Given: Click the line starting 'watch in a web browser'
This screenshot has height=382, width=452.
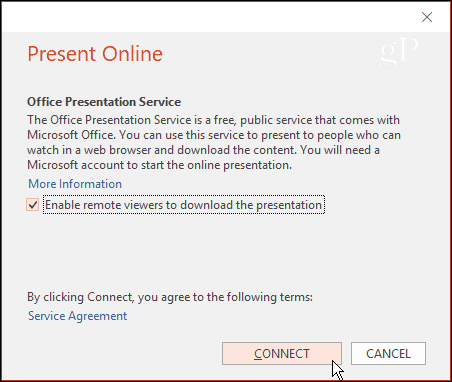Looking at the screenshot, I should 203,150.
